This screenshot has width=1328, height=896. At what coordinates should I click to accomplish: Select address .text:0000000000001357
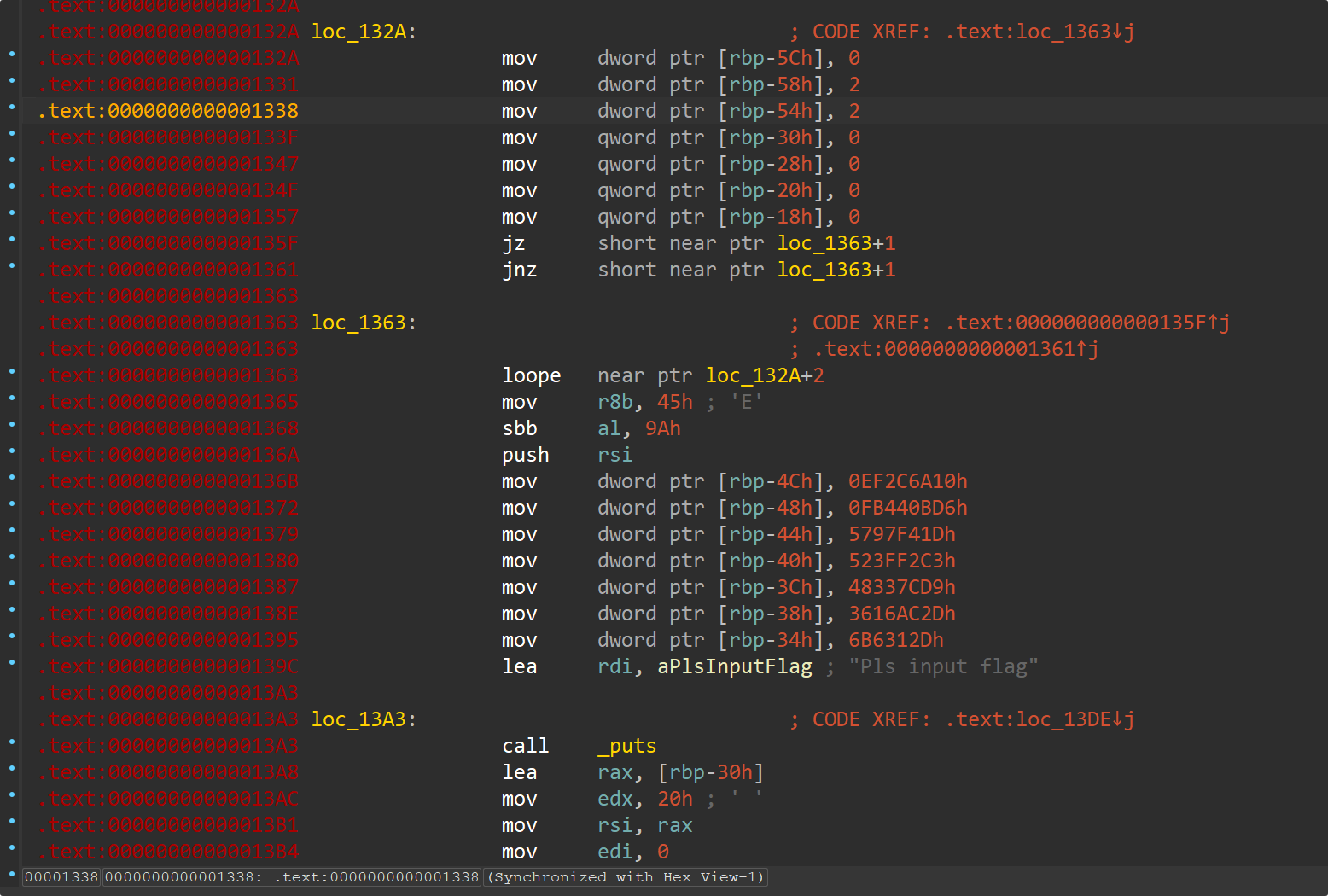[169, 217]
